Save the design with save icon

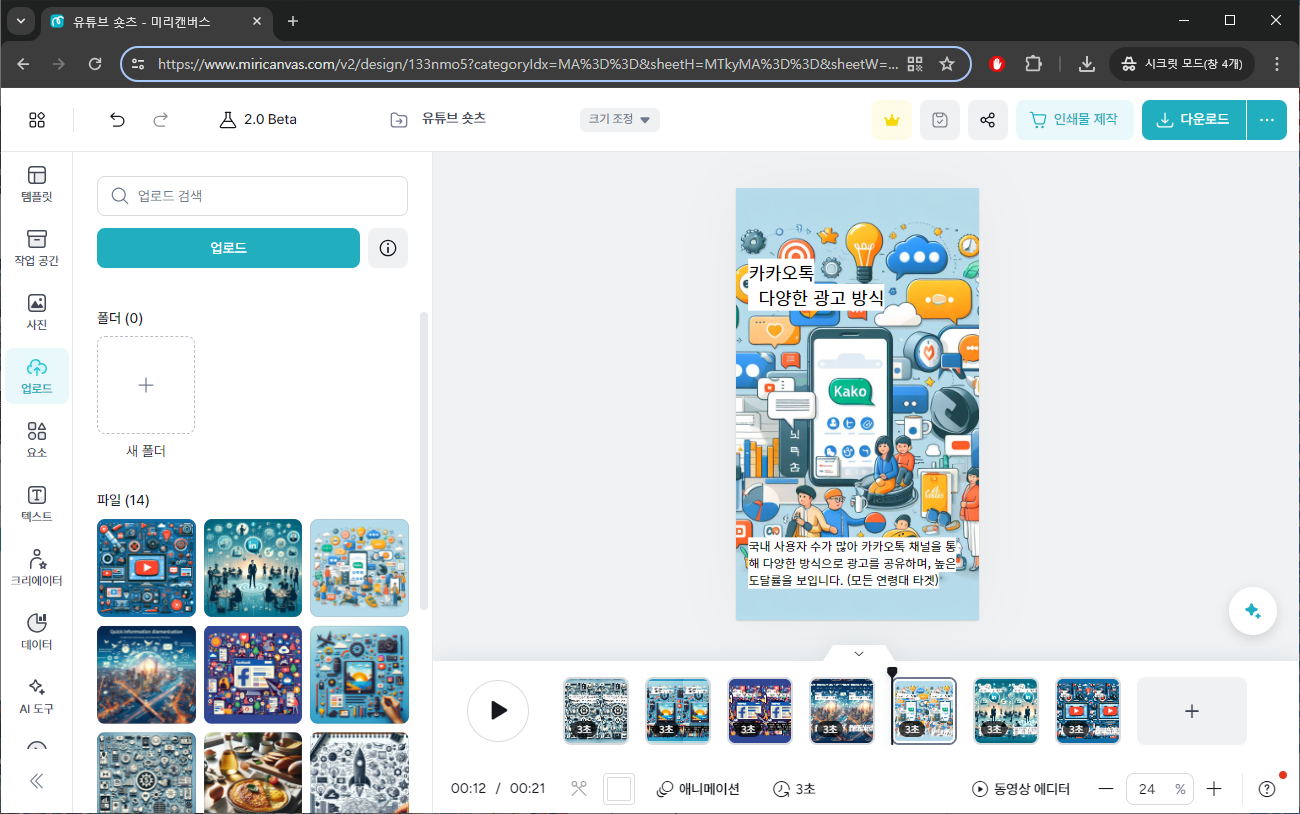pos(939,120)
